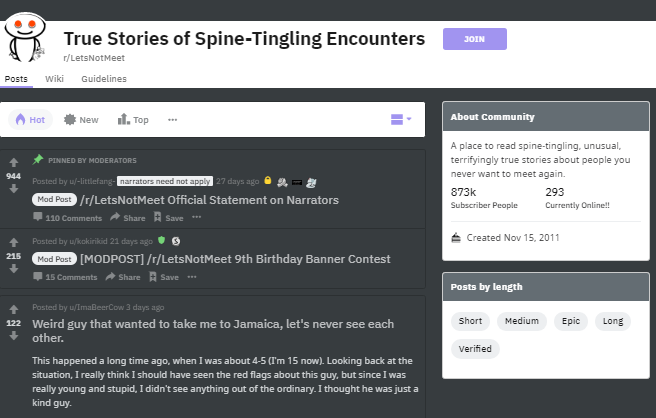This screenshot has height=418, width=656.
Task: Upvote the pinned Narrators post with 944 votes
Action: pyautogui.click(x=14, y=162)
